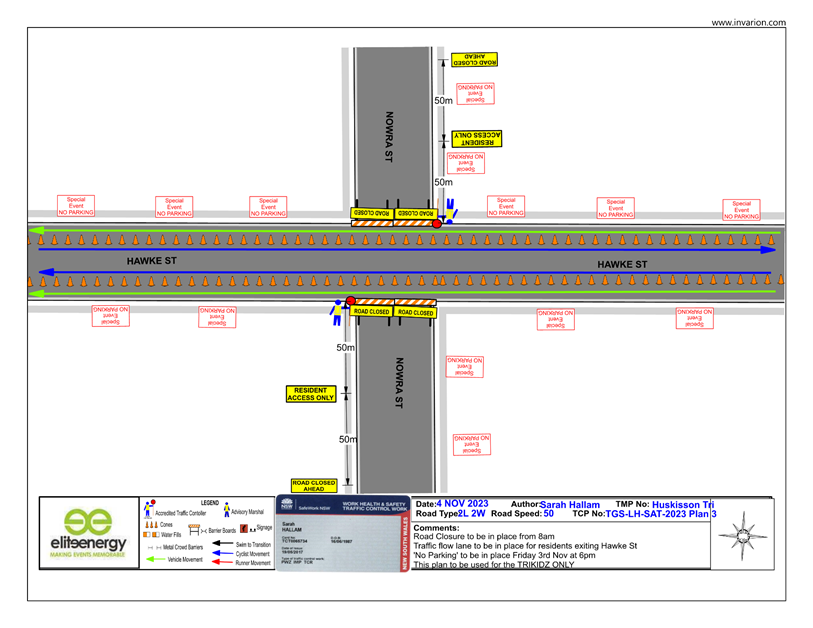Click the Advisory Marshal icon in the legend
This screenshot has height=628, width=813.
(x=226, y=510)
